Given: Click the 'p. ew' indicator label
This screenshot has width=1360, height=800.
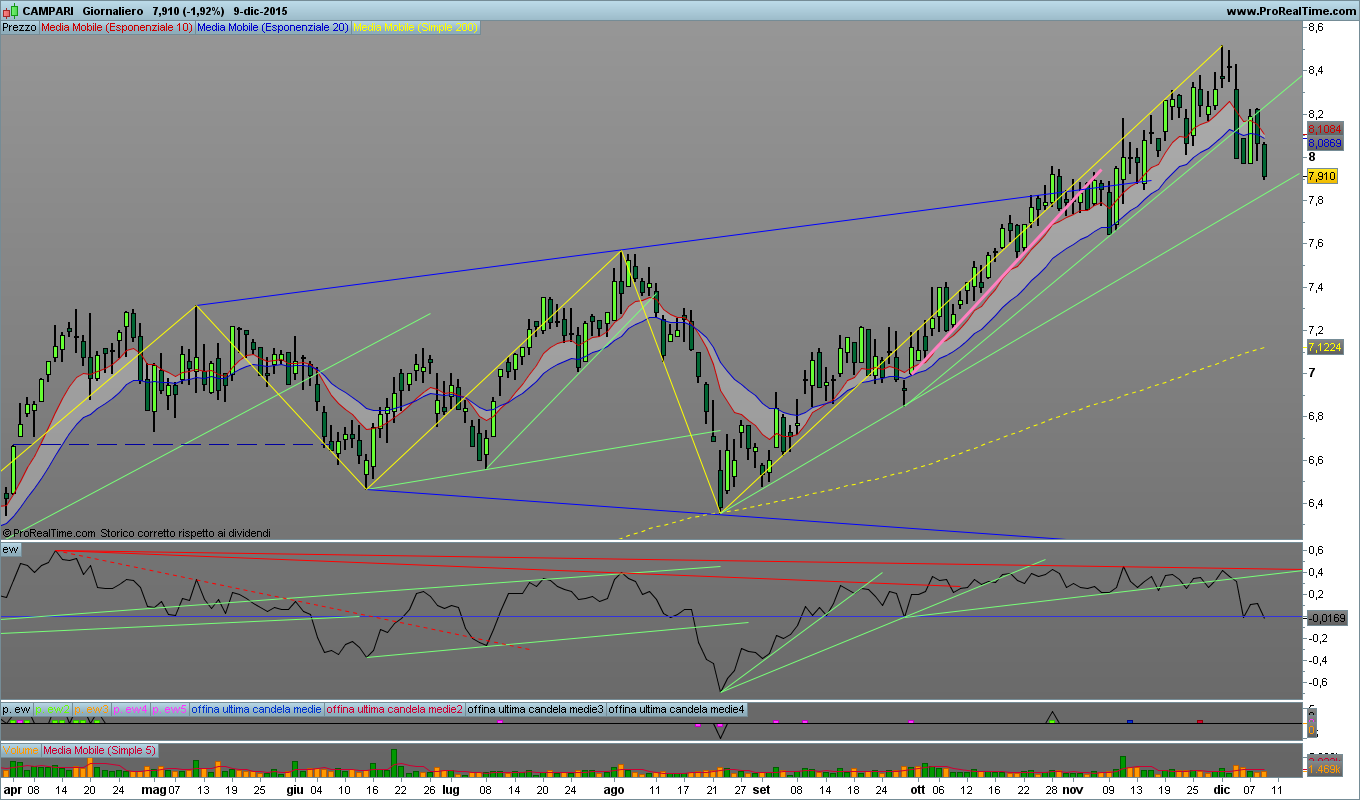Looking at the screenshot, I should [17, 709].
